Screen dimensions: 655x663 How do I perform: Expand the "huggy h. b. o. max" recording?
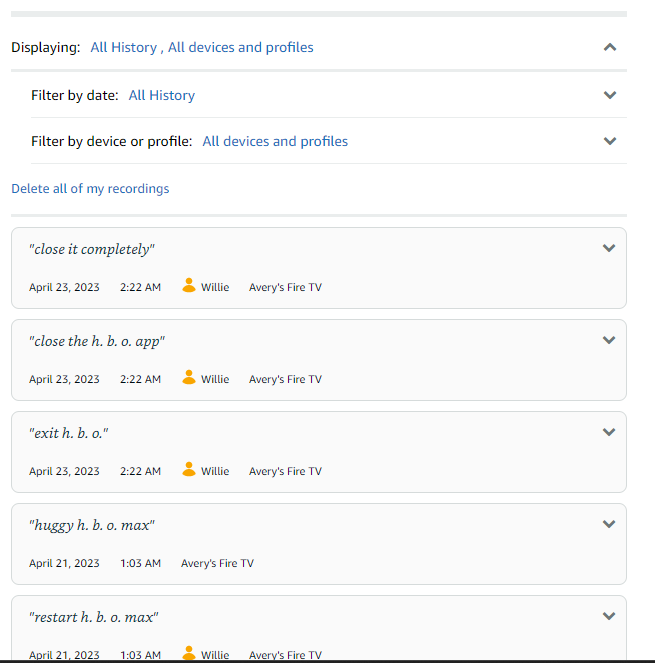click(x=609, y=524)
